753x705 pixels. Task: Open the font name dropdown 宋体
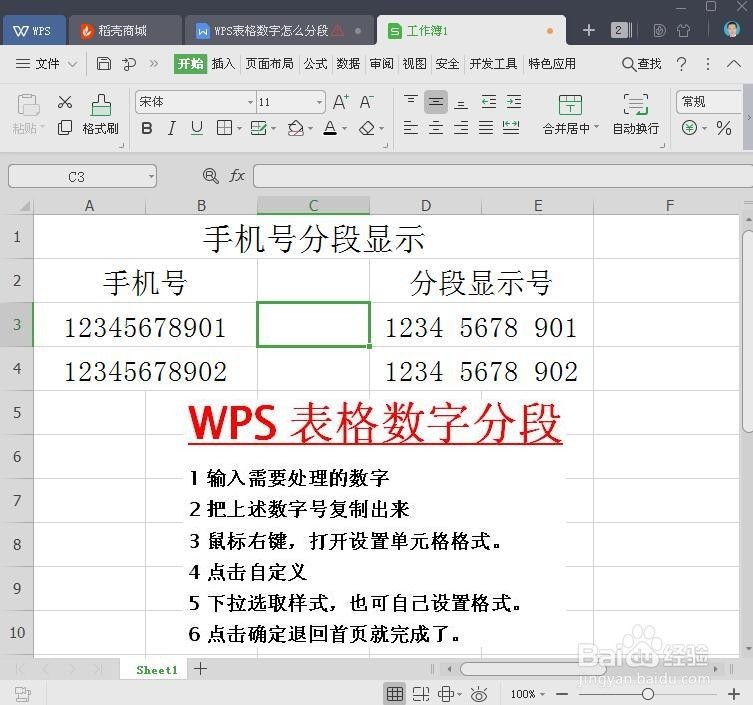pos(250,102)
